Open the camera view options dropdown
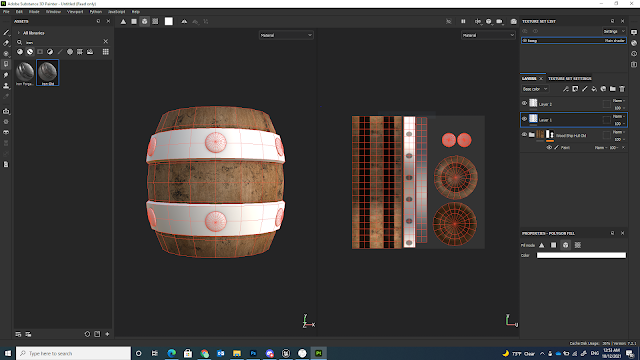640x360 pixels. (x=499, y=22)
